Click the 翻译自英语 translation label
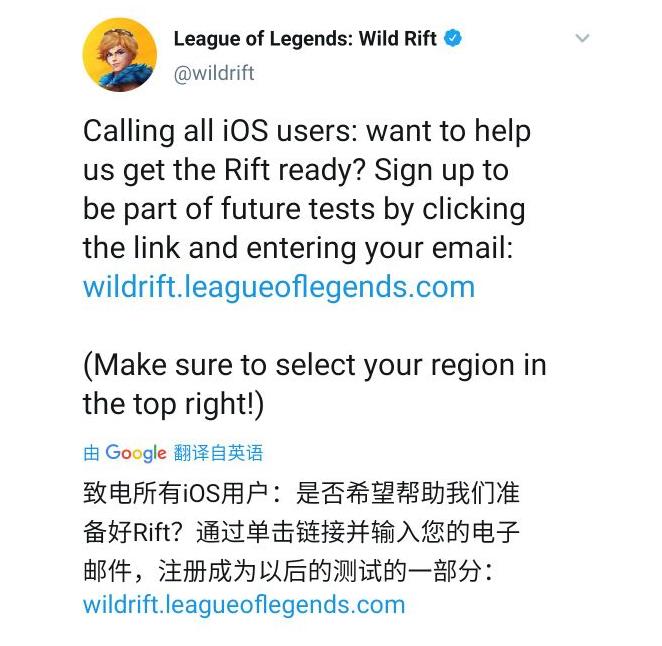 coord(218,453)
